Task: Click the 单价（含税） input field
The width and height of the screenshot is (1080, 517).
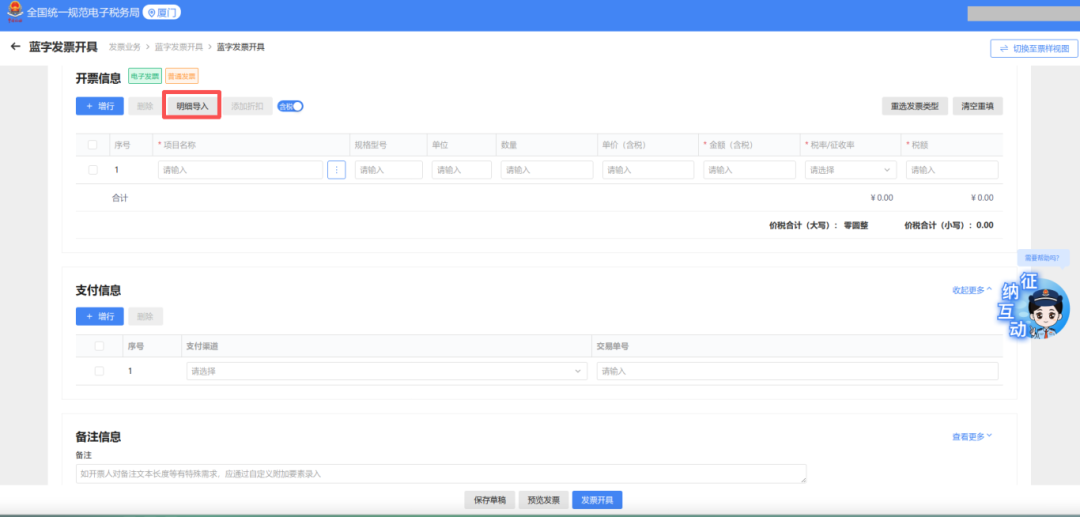Action: pos(648,170)
